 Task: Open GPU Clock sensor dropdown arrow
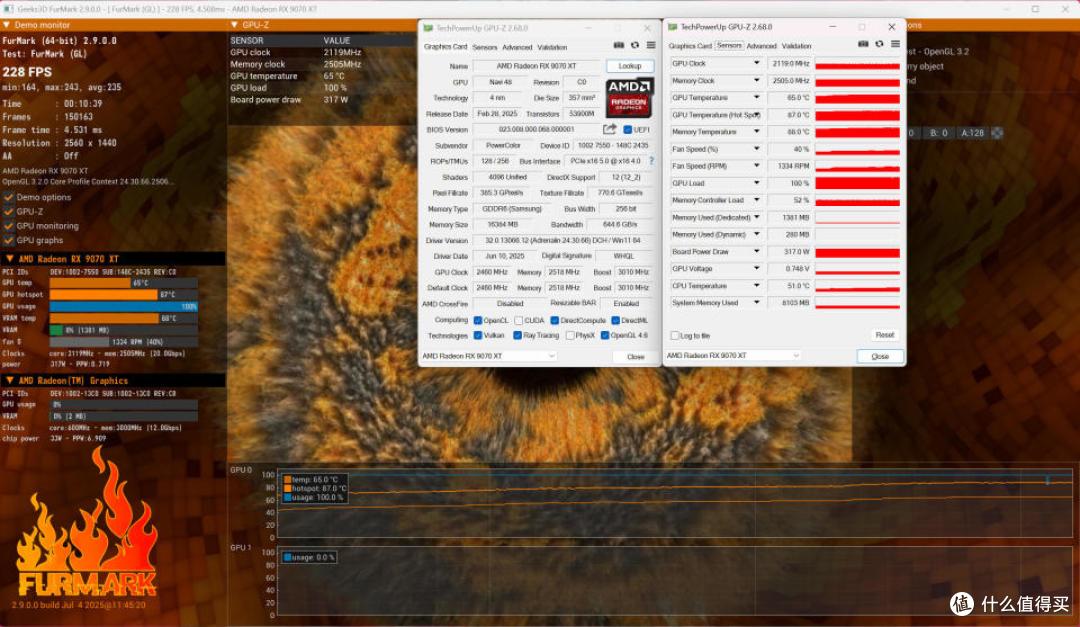[756, 63]
